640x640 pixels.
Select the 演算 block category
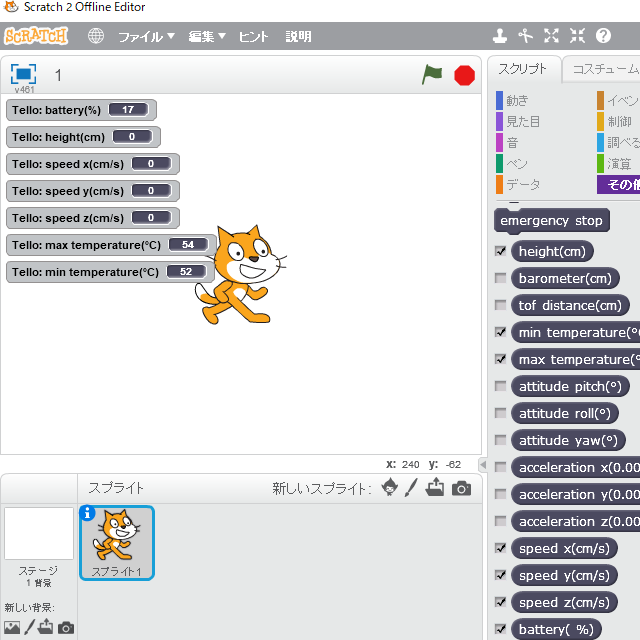tap(615, 164)
